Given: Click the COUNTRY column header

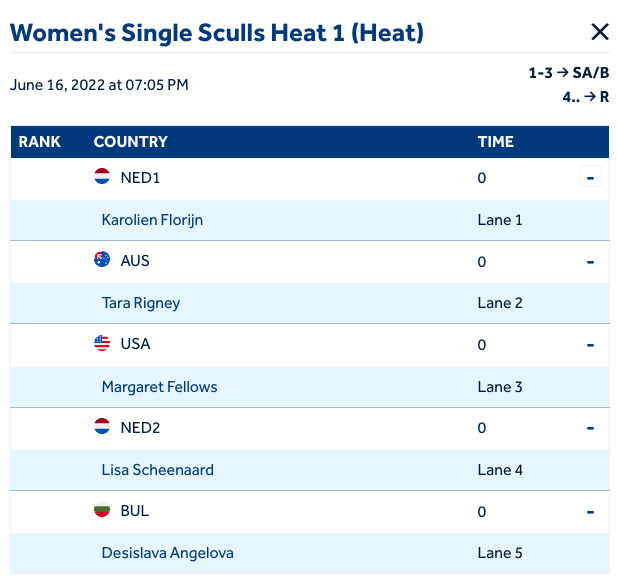Looking at the screenshot, I should [x=131, y=142].
